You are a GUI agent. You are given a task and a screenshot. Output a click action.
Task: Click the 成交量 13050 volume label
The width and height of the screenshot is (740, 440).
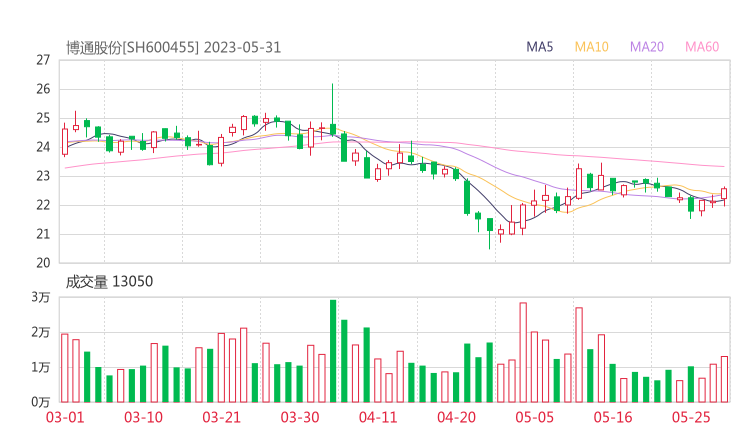tap(109, 282)
